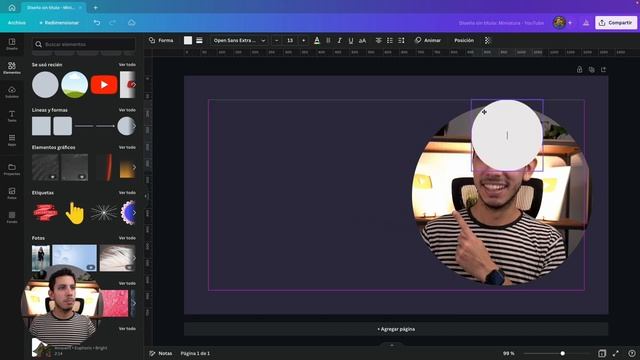Open the Forma shape editor
Viewport: 640px width, 360px height.
tap(161, 40)
